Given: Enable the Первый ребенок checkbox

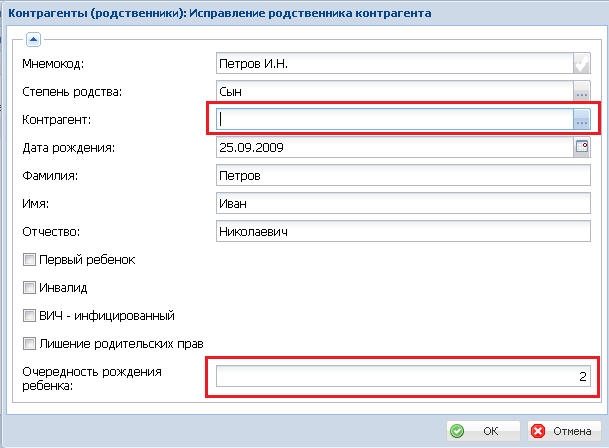Looking at the screenshot, I should [29, 260].
